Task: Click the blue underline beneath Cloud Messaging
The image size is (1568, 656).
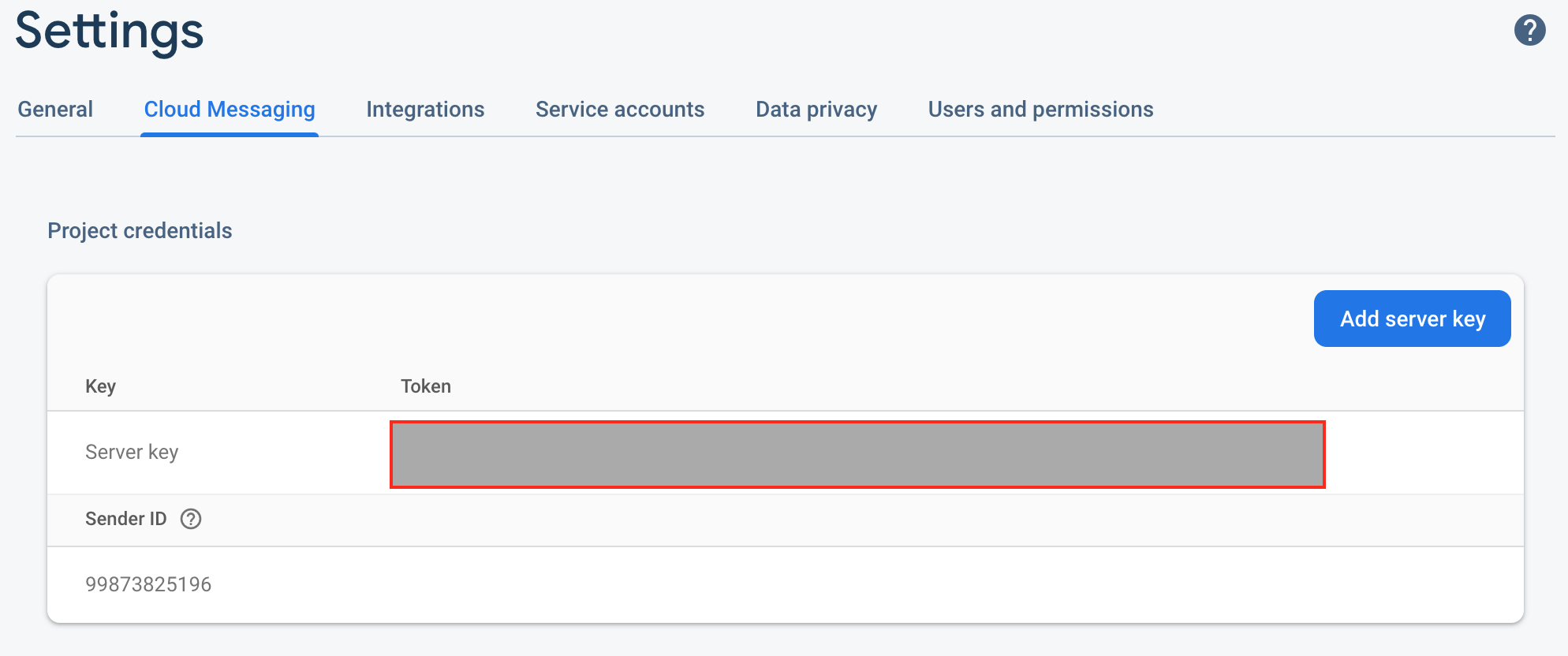Action: tap(230, 135)
